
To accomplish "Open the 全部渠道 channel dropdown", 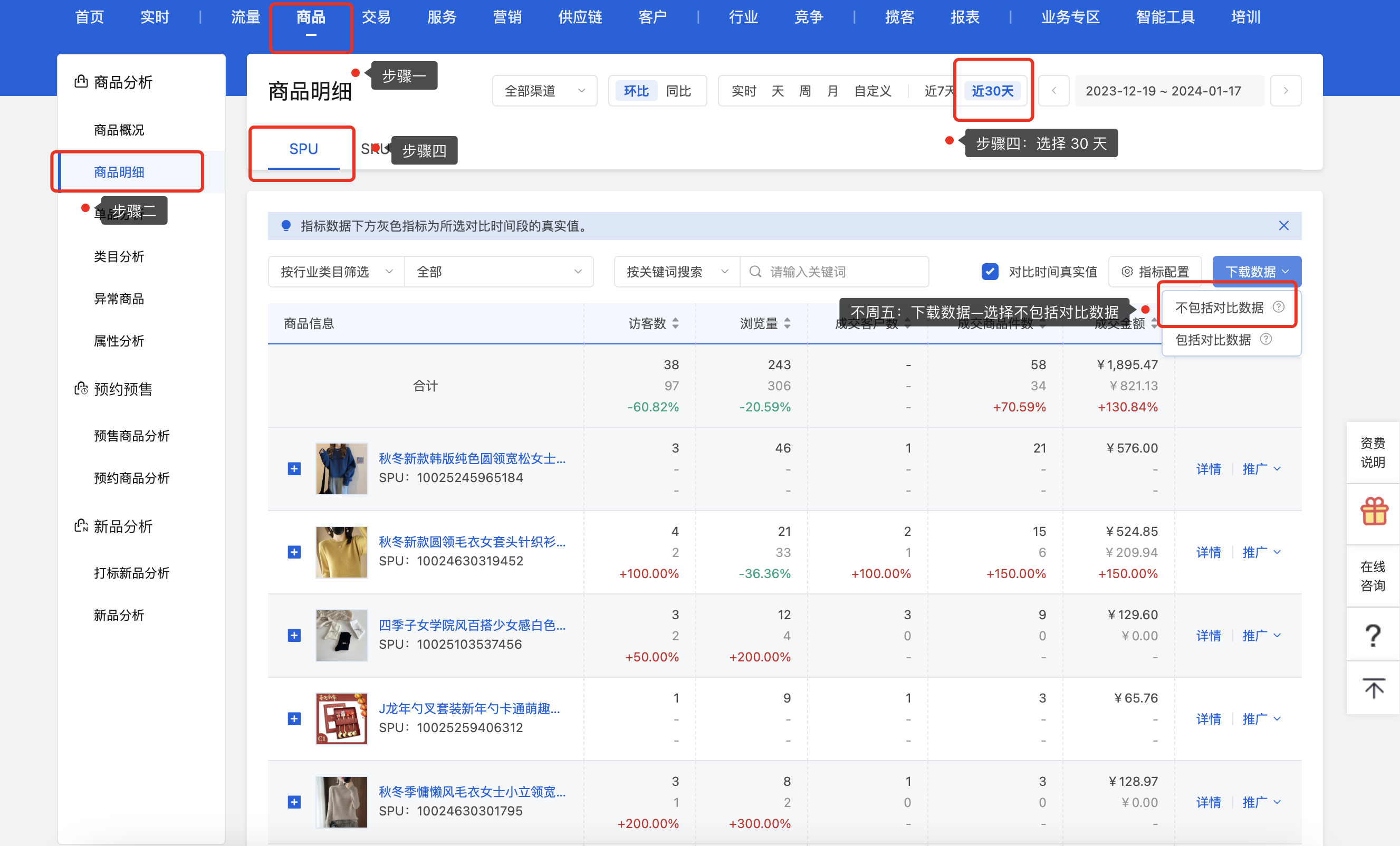I will point(544,91).
